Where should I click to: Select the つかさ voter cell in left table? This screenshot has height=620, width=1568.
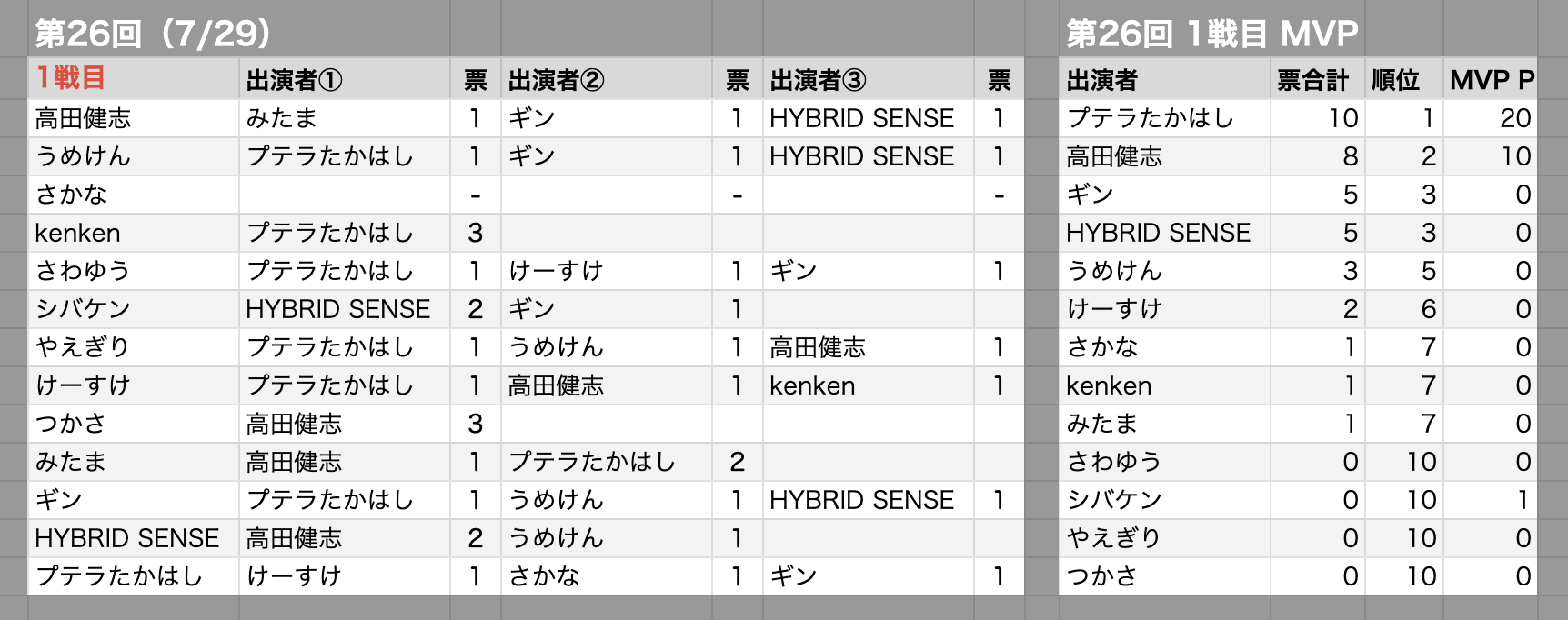click(x=71, y=424)
